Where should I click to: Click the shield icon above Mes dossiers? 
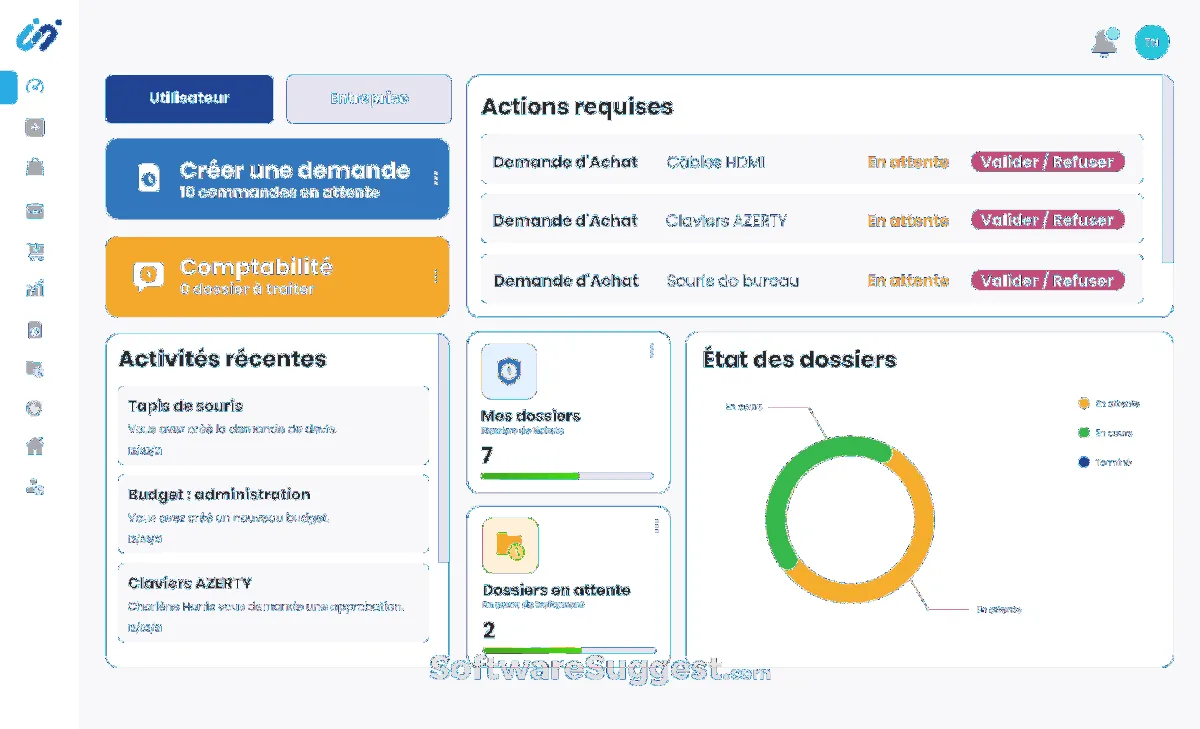(x=509, y=371)
